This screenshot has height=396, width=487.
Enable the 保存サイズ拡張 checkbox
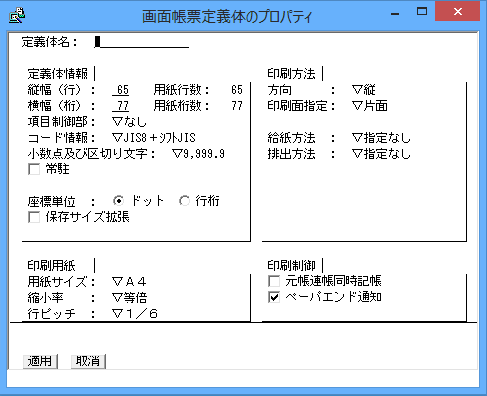tap(34, 217)
